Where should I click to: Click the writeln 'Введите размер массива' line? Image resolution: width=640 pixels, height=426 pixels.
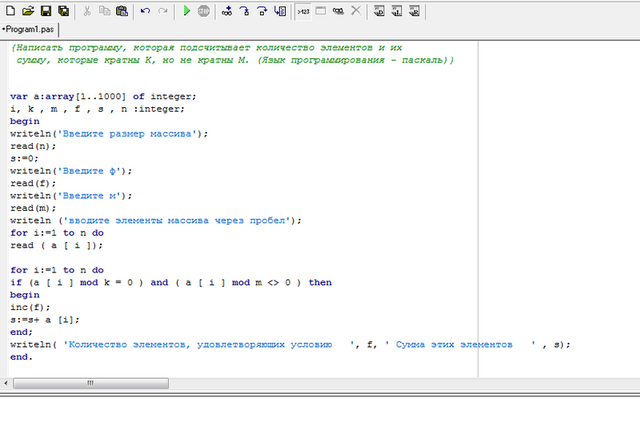pos(109,134)
